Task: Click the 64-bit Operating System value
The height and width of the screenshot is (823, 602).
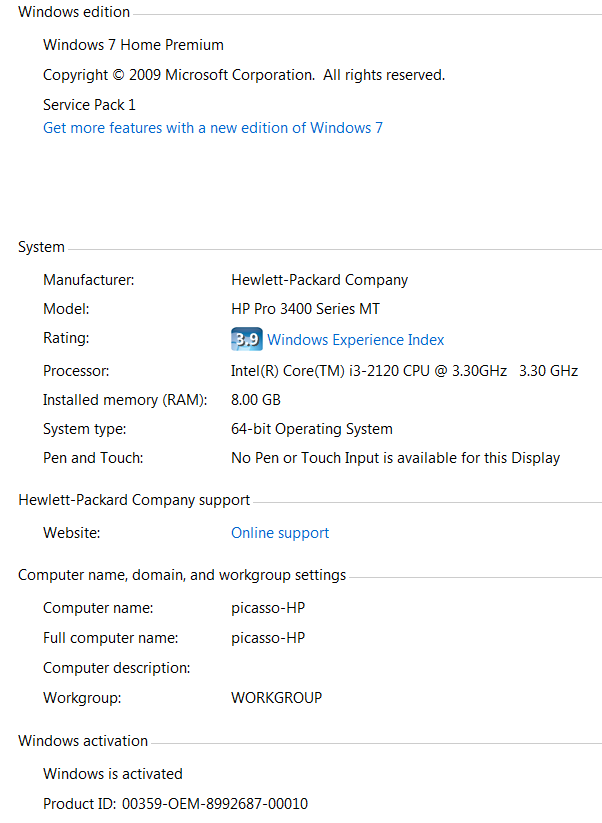Action: [x=311, y=429]
